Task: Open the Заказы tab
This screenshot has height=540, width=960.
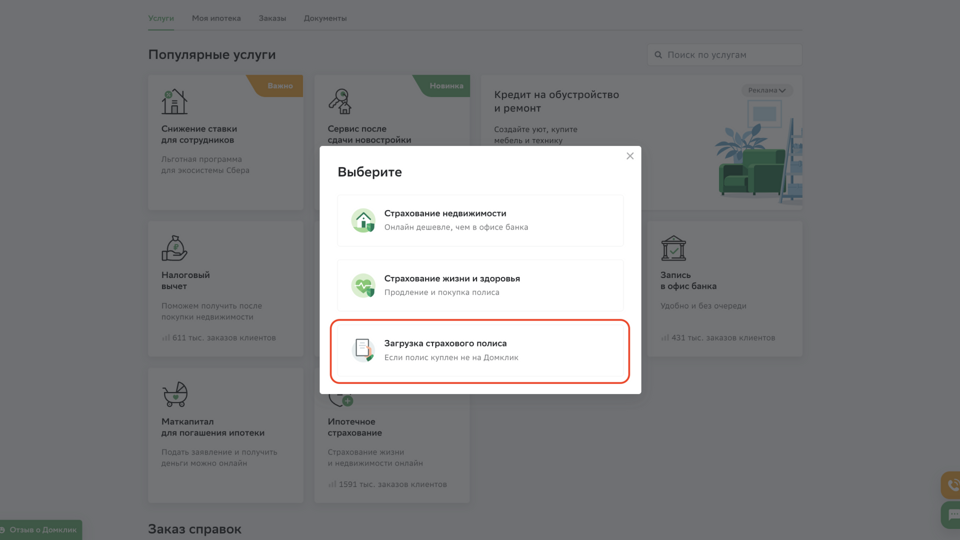Action: [x=272, y=18]
